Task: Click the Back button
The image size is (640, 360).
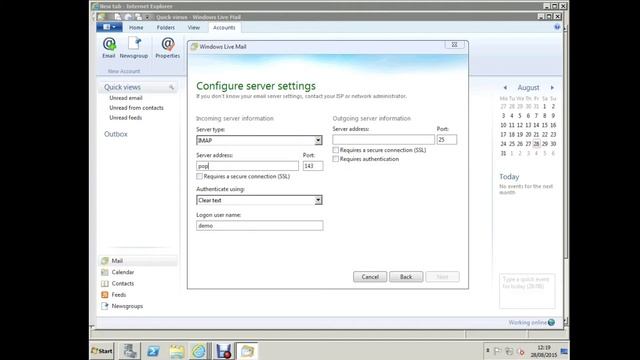Action: (406, 277)
